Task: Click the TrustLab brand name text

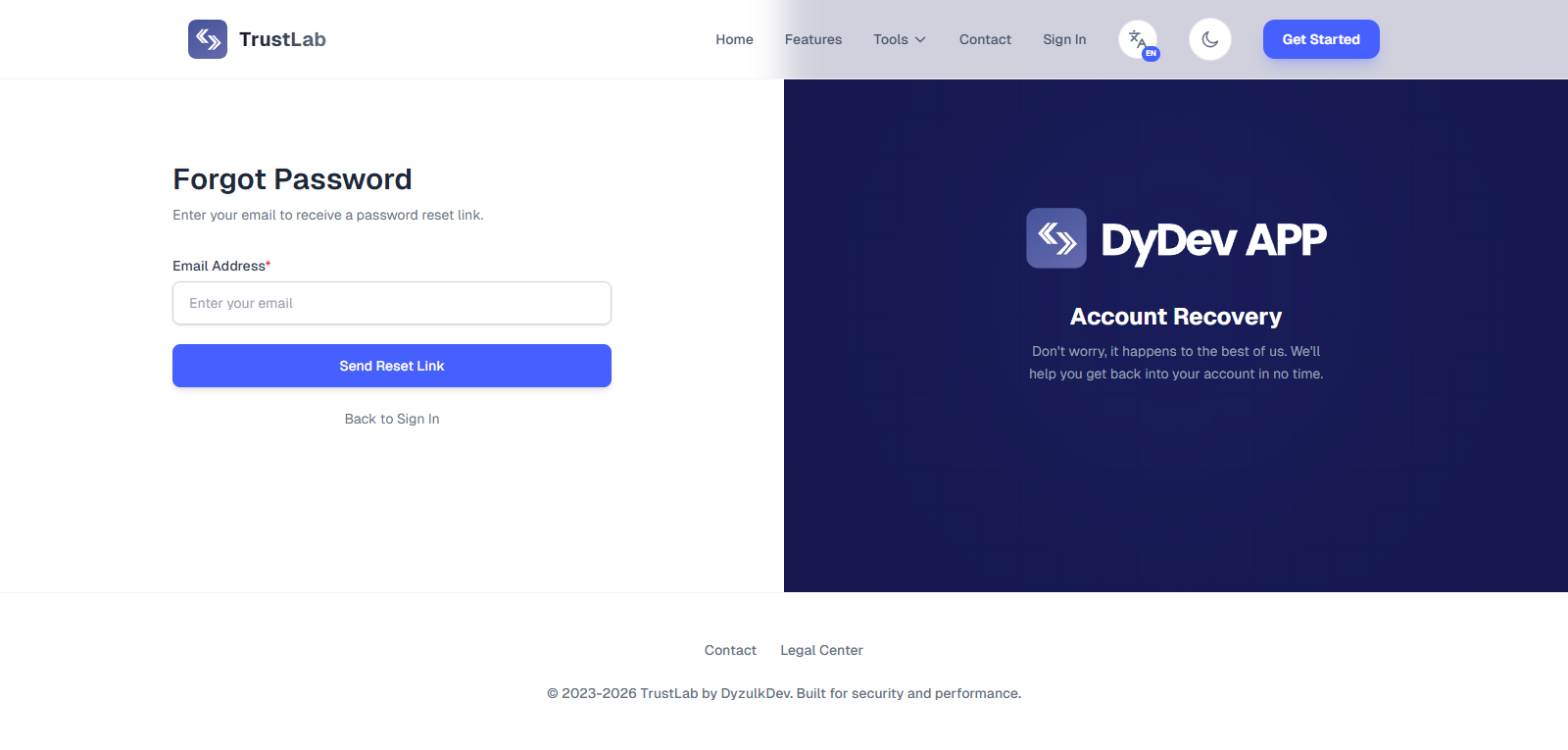Action: 282,40
